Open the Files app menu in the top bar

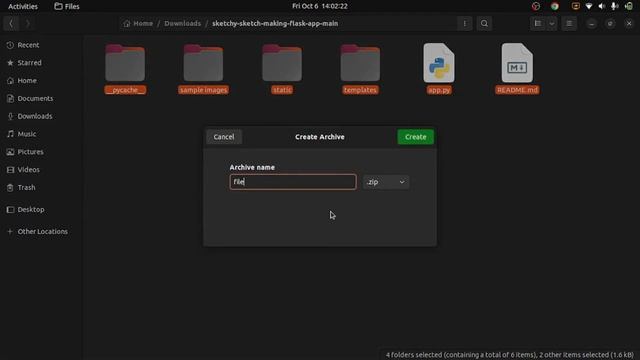(x=67, y=6)
